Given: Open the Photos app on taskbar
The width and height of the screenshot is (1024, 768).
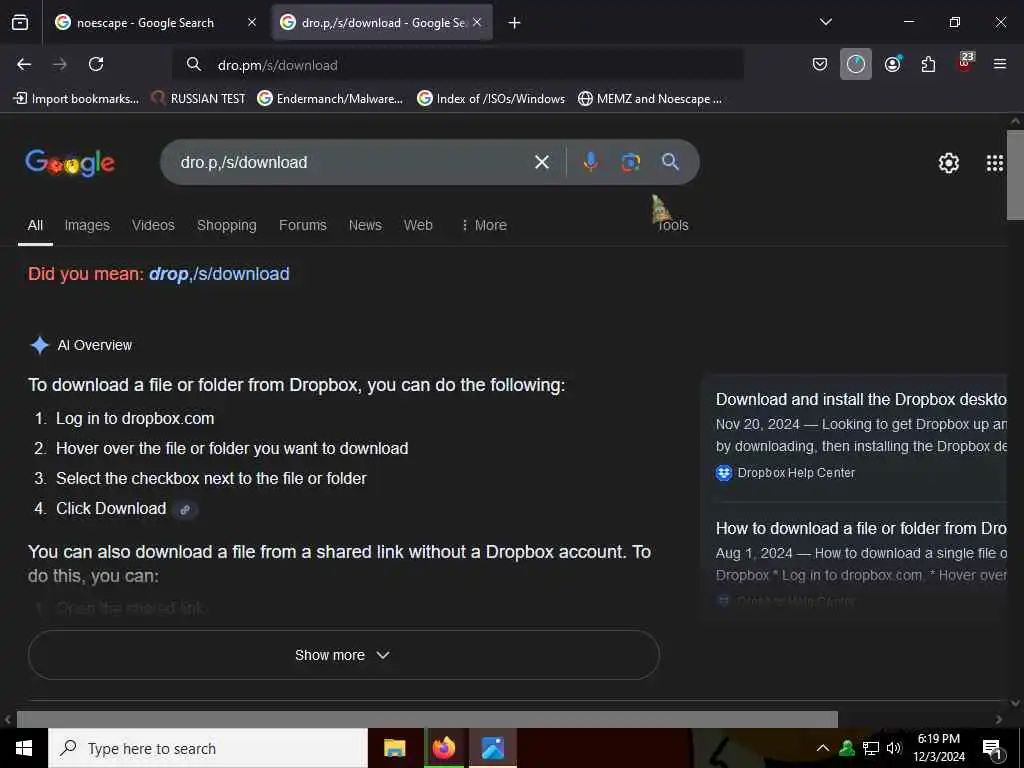Looking at the screenshot, I should 493,748.
